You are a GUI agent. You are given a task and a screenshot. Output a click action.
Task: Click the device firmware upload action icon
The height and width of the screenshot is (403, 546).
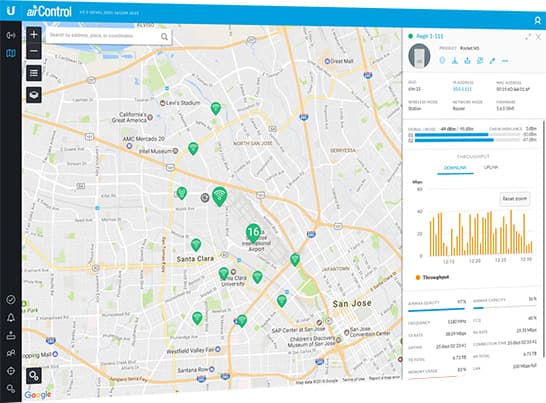pyautogui.click(x=467, y=61)
